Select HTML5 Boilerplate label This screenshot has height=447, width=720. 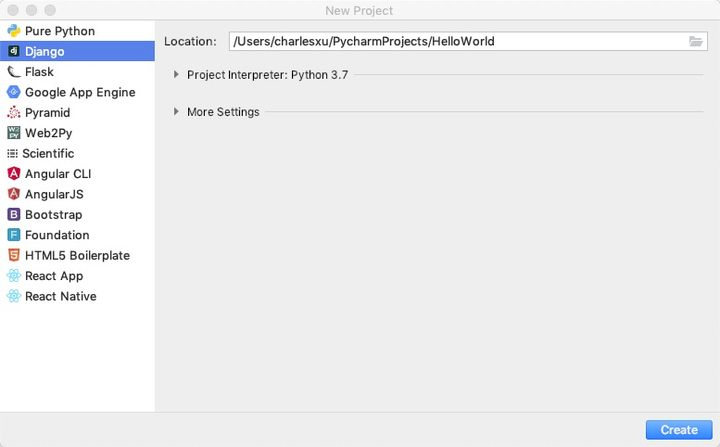pyautogui.click(x=78, y=255)
